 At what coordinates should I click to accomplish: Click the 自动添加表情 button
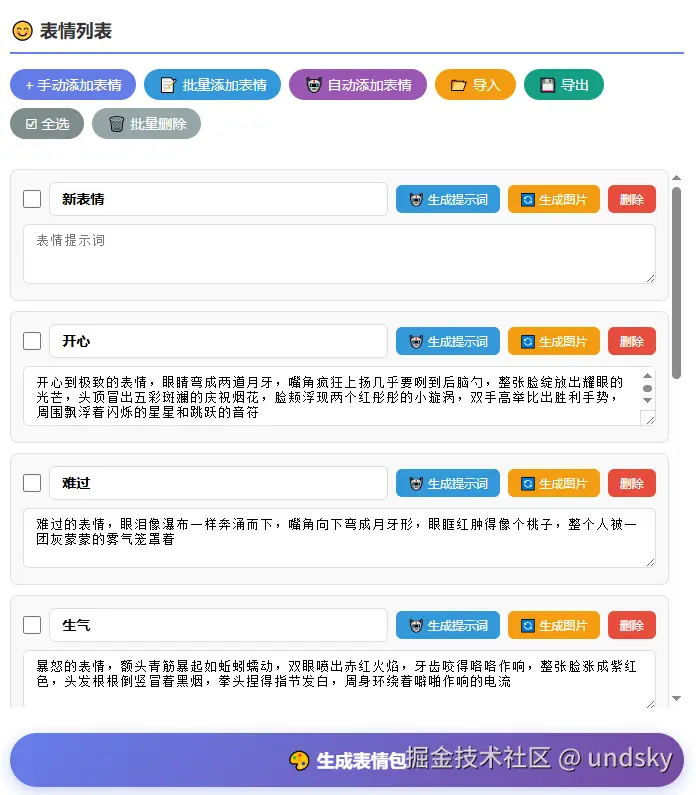pyautogui.click(x=358, y=85)
